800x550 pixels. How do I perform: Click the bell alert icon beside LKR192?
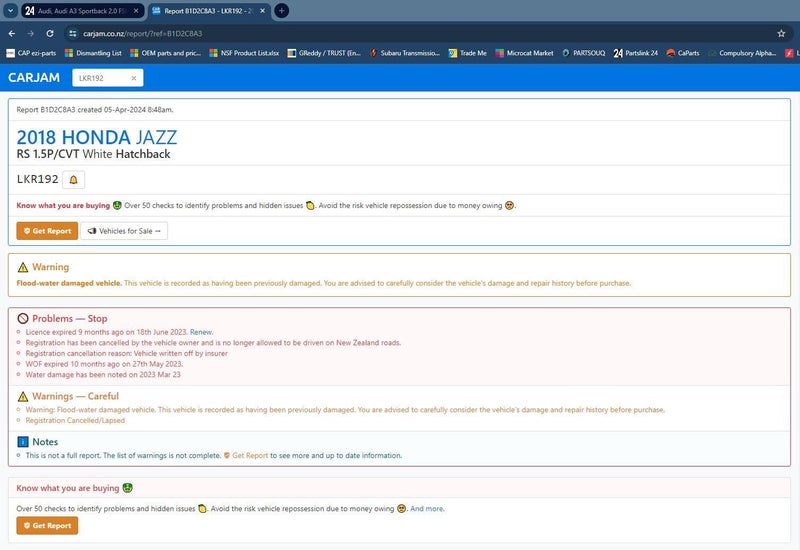pos(74,180)
